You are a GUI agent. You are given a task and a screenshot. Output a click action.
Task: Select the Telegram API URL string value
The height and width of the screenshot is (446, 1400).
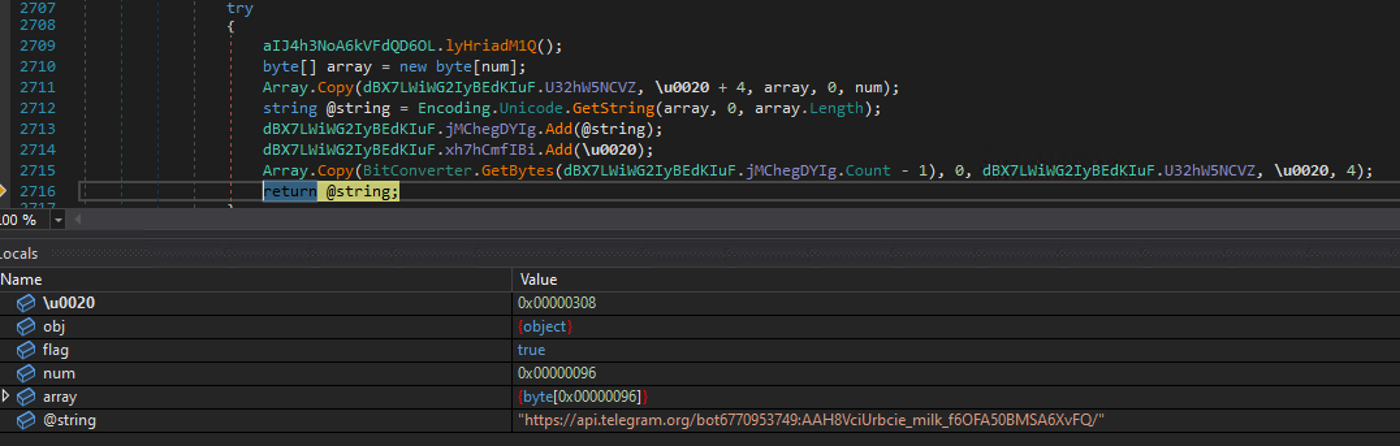tap(810, 421)
